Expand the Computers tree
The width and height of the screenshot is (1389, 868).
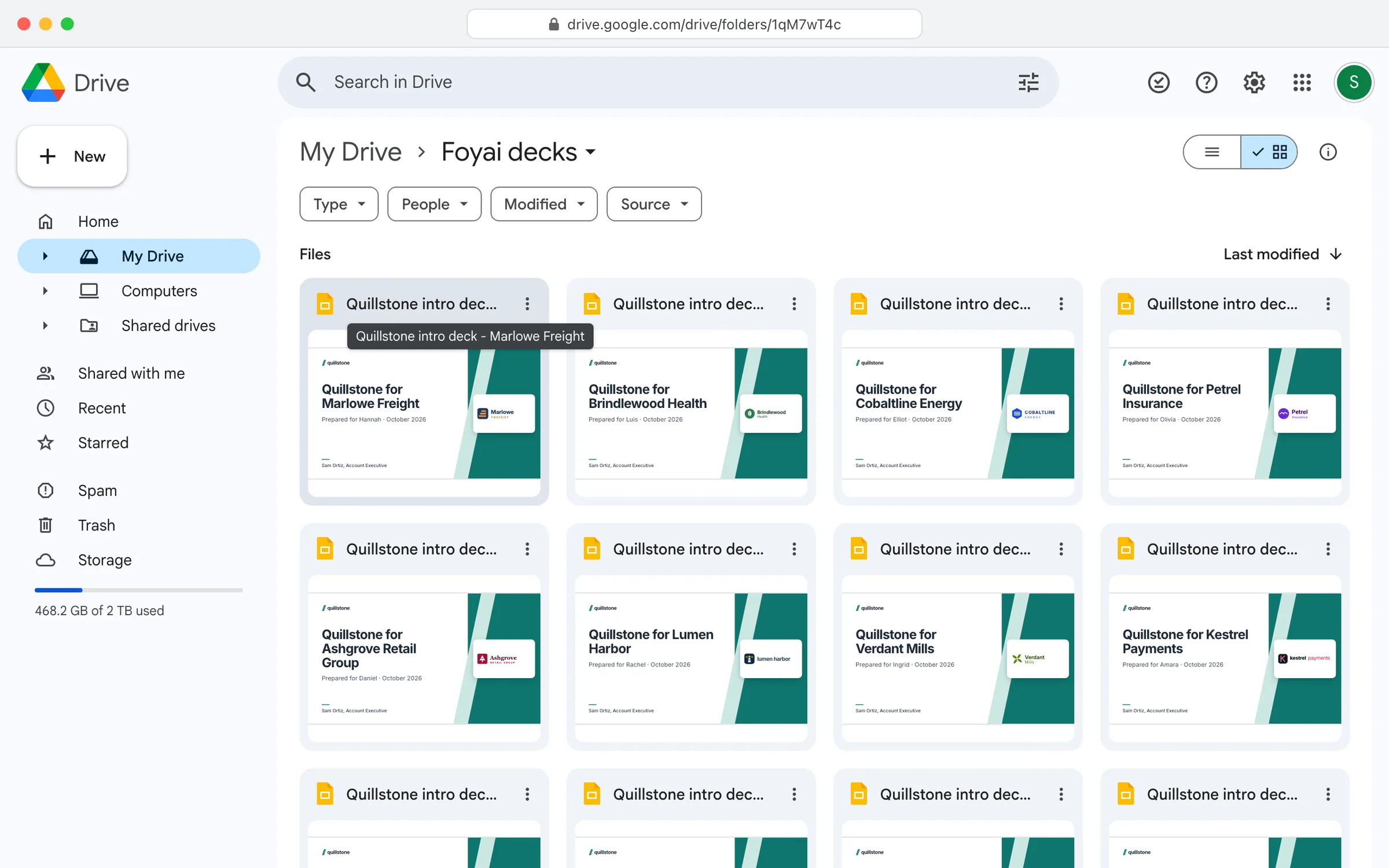(x=45, y=291)
